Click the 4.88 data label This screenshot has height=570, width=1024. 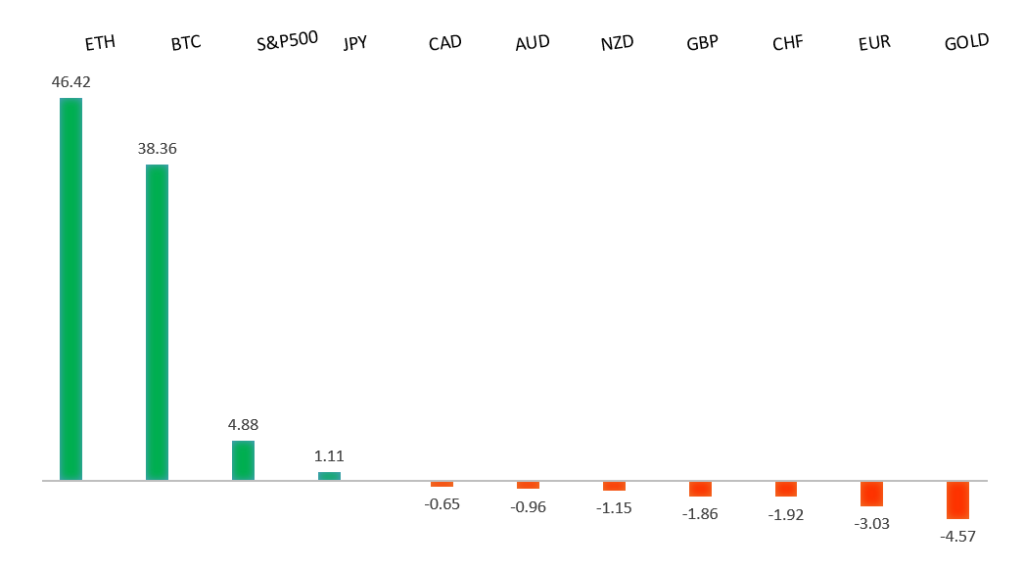coord(243,424)
